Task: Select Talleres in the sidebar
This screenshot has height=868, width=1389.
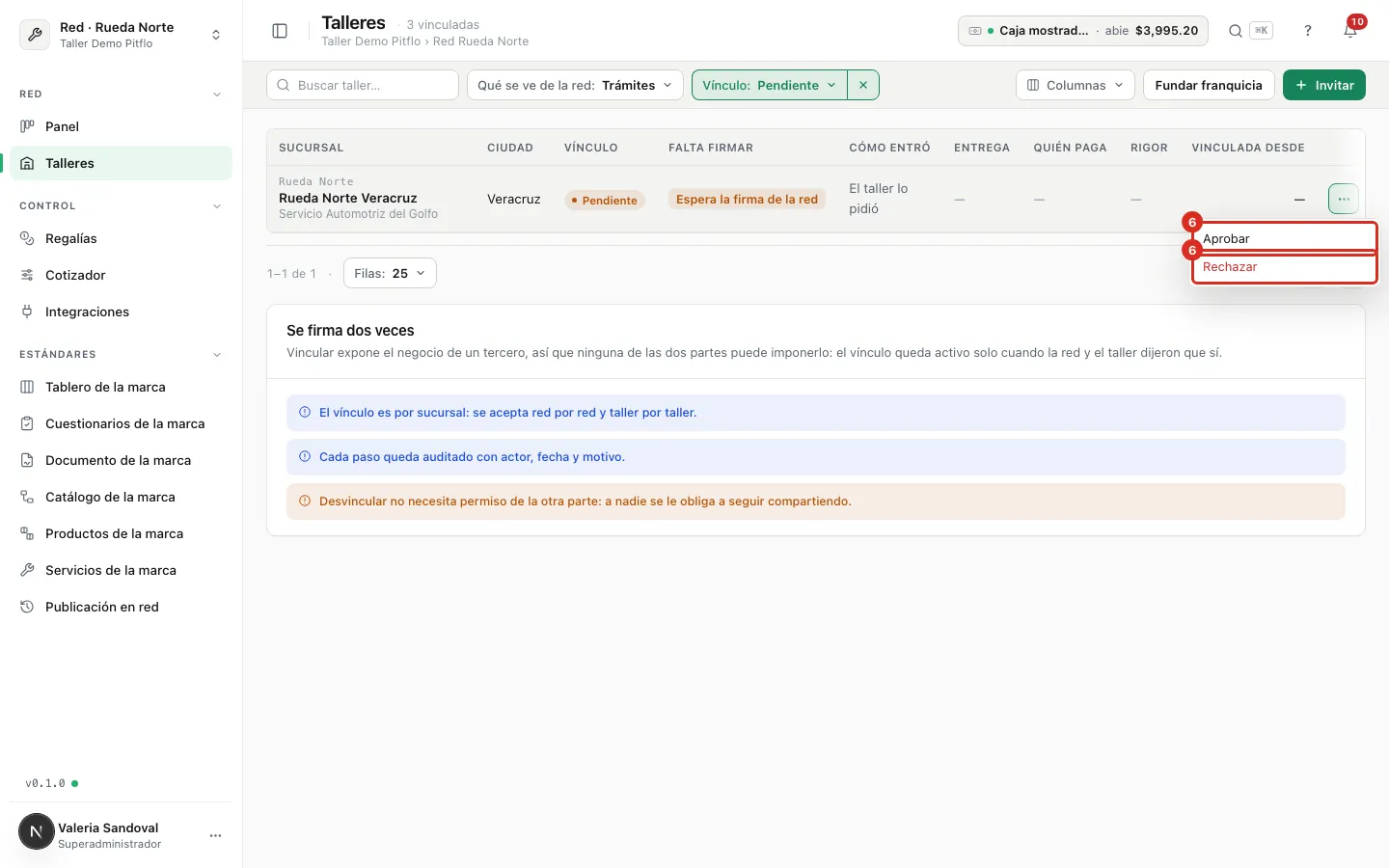Action: point(121,163)
